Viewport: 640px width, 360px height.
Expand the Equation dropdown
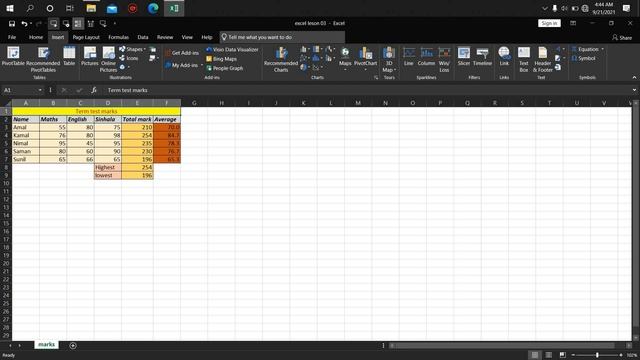tap(602, 49)
